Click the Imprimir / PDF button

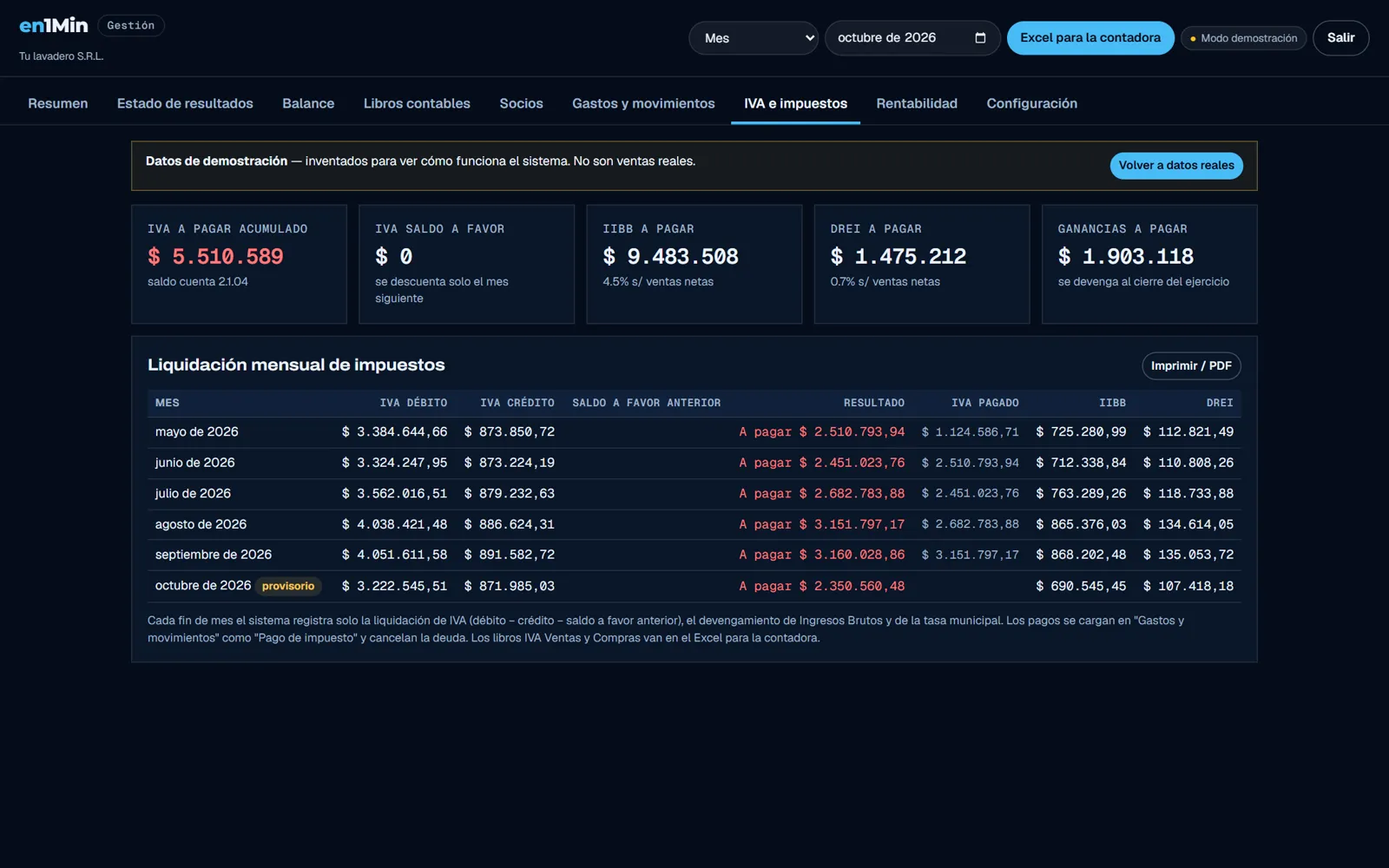click(1191, 366)
